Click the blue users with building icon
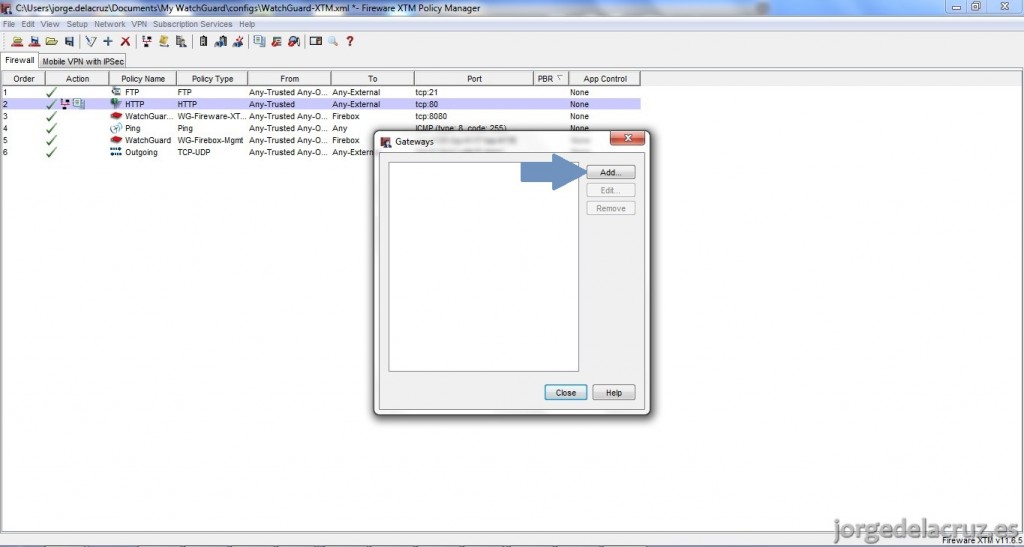 (221, 41)
